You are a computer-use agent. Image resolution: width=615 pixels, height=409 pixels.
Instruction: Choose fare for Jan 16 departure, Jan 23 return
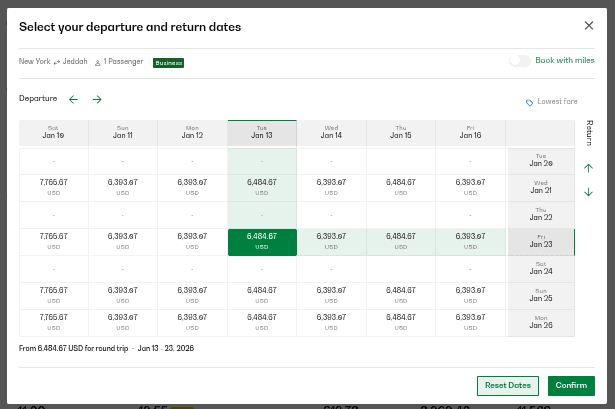coord(470,242)
